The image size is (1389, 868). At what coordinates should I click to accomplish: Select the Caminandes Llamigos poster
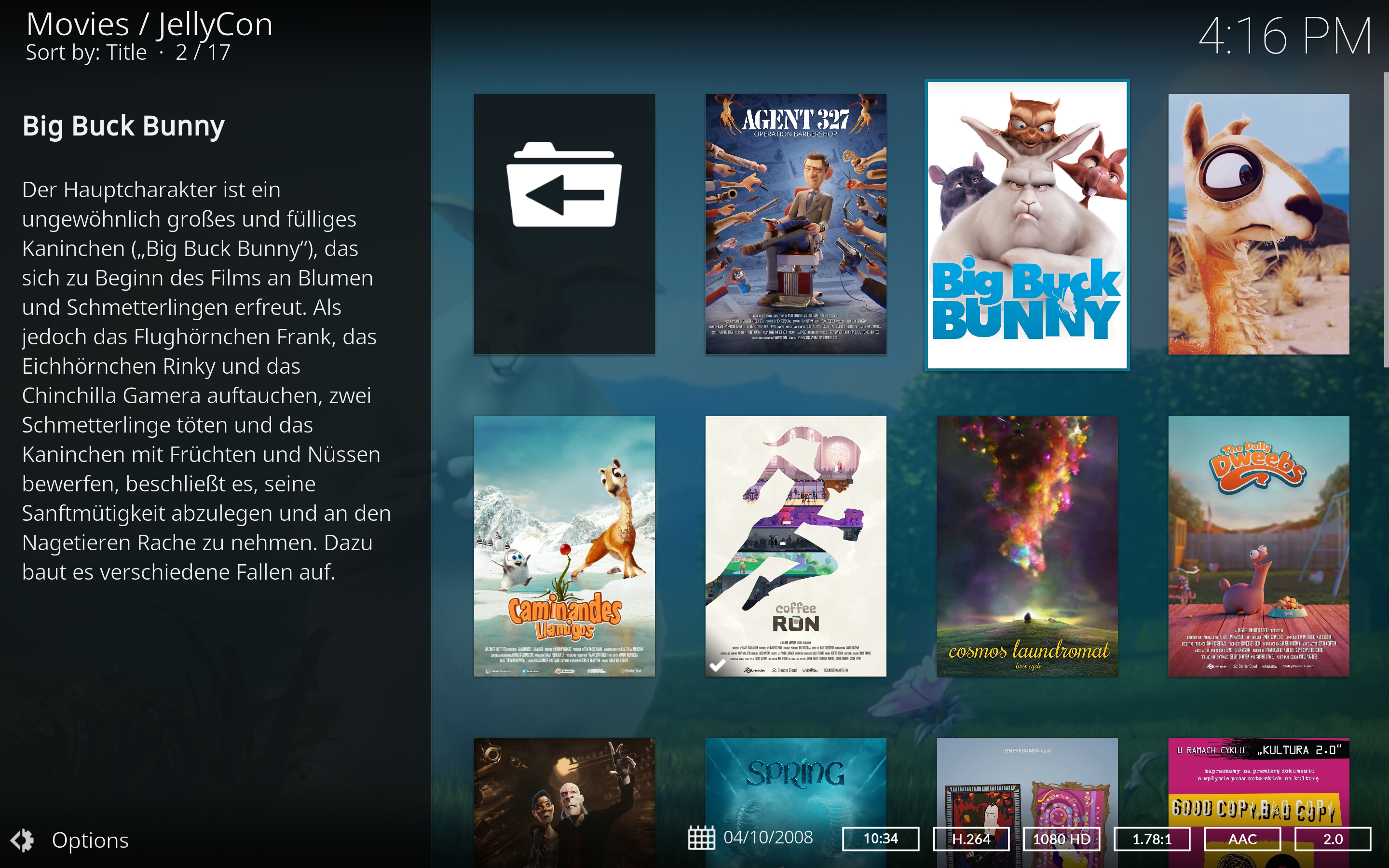[563, 547]
